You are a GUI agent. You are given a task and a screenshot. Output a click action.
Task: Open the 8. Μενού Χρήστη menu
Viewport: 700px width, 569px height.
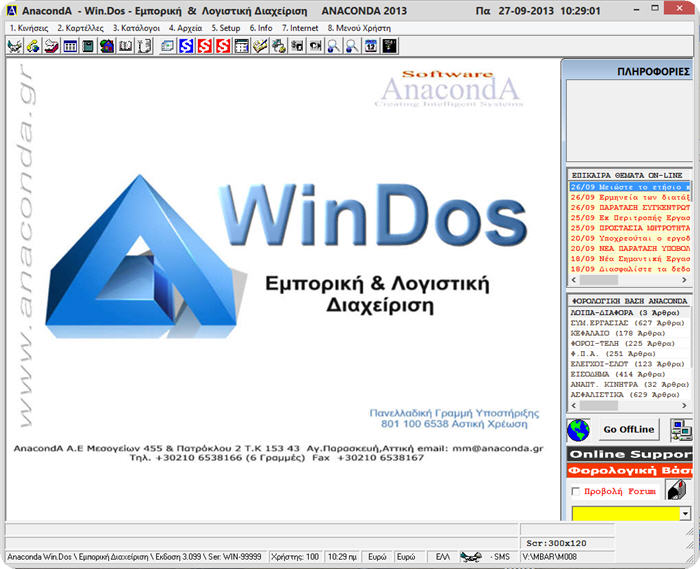click(x=359, y=28)
